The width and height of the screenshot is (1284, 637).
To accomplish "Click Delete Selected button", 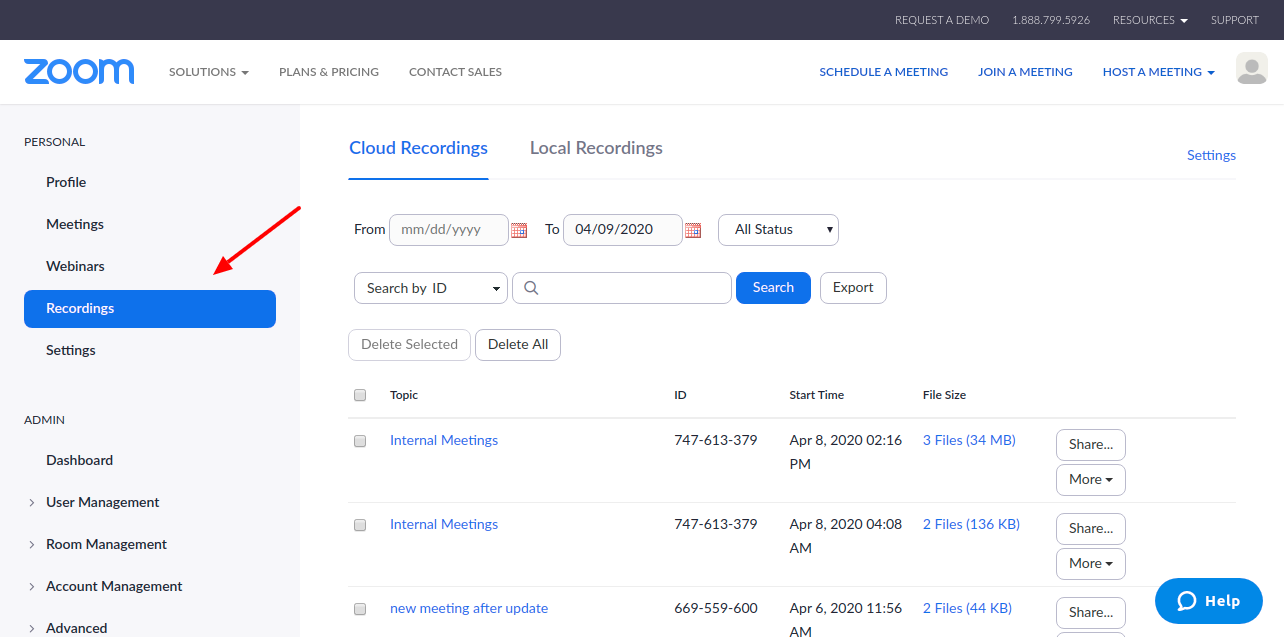I will point(409,345).
